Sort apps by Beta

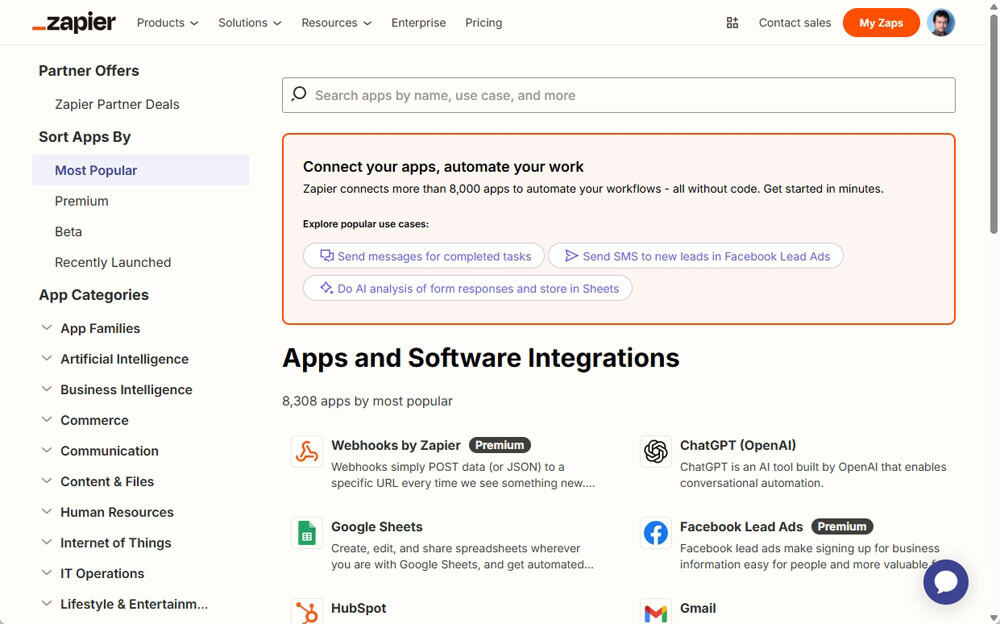tap(68, 232)
